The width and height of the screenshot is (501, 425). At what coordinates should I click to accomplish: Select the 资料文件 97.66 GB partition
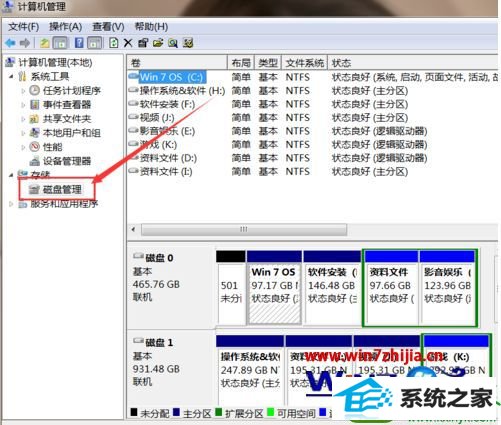391,288
